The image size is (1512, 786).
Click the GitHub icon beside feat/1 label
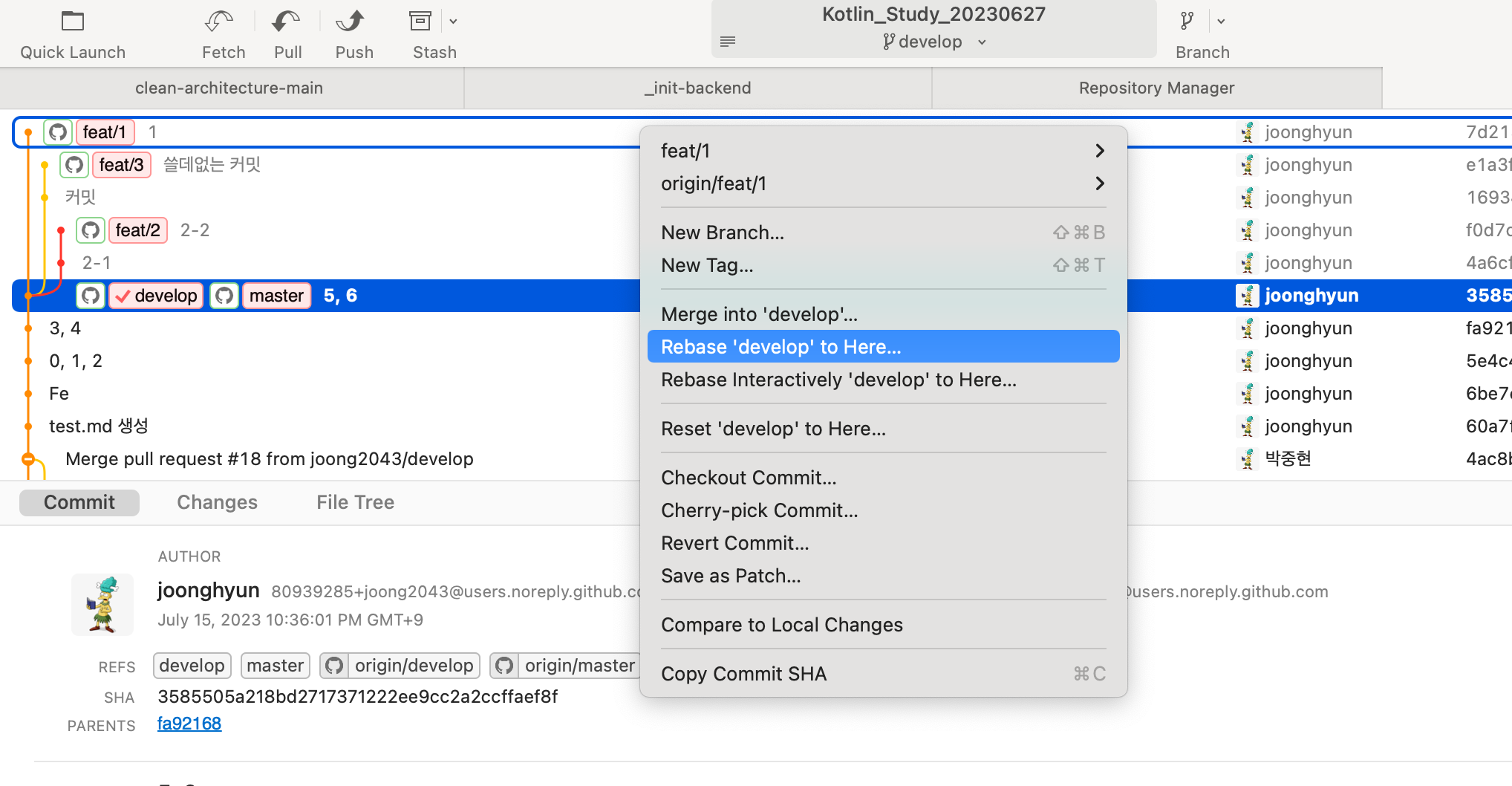point(58,132)
